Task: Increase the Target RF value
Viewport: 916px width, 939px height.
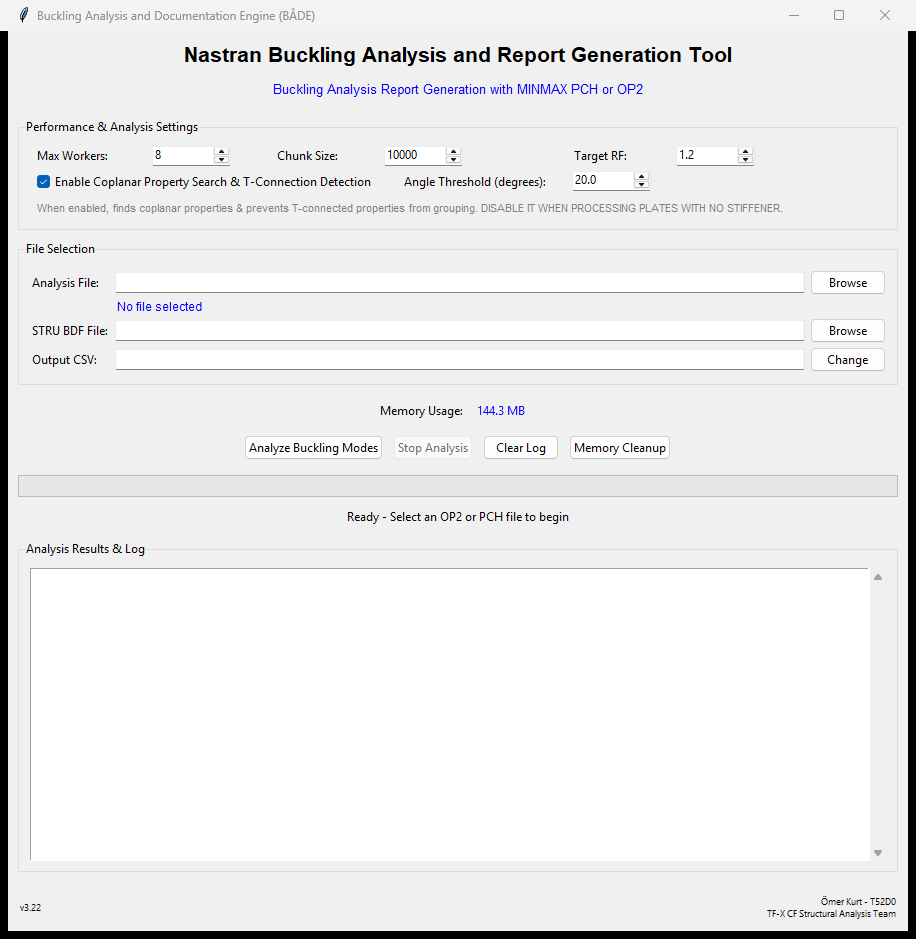Action: coord(745,151)
